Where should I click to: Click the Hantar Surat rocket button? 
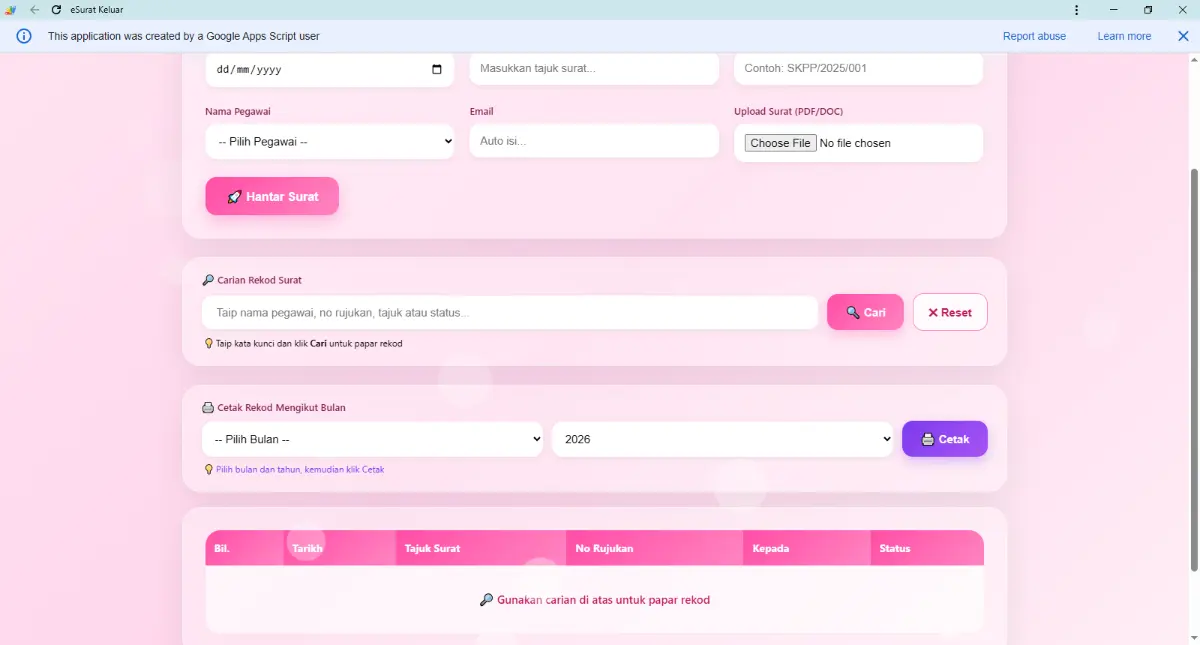pyautogui.click(x=272, y=196)
